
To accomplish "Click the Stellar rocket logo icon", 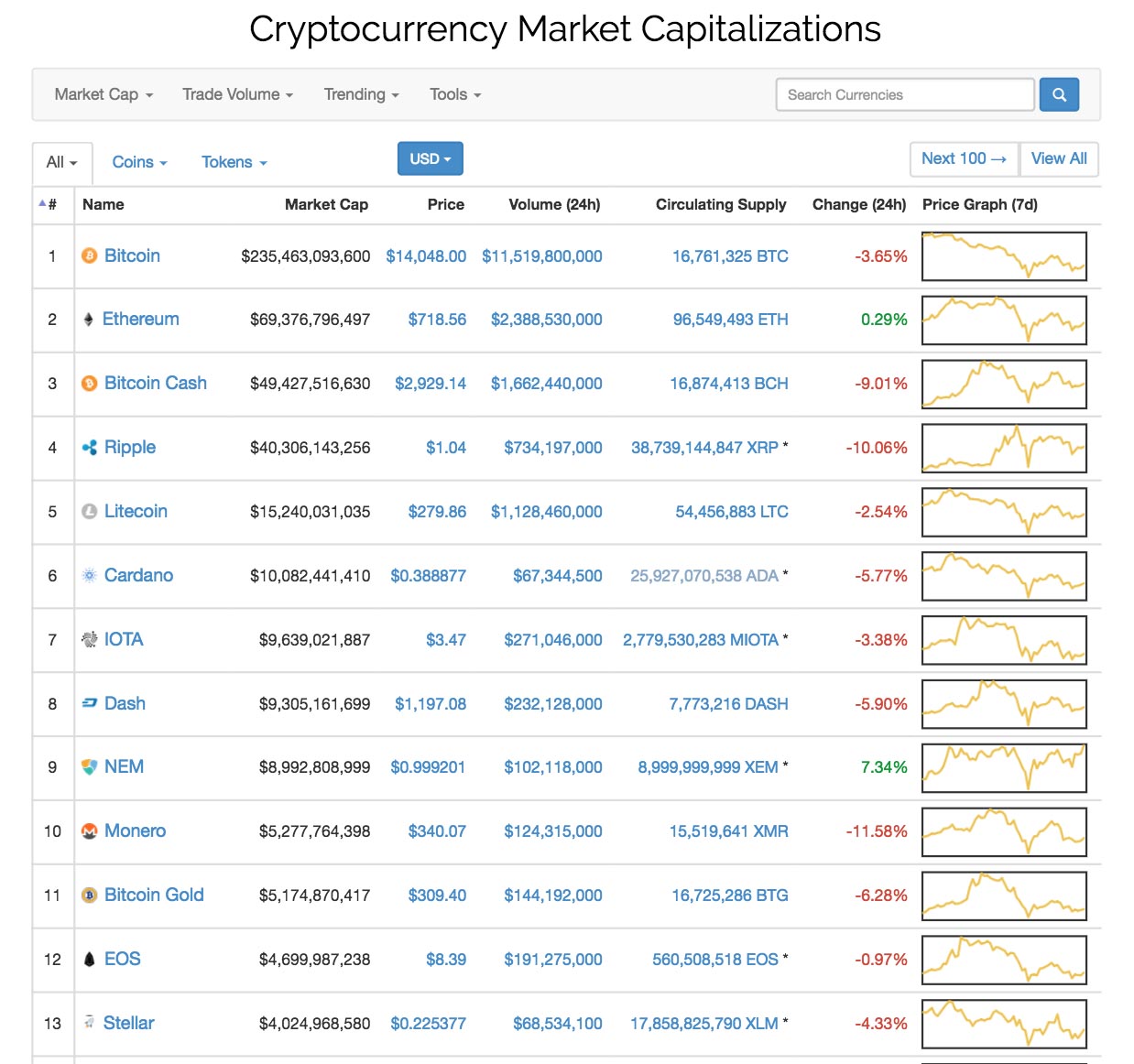I will (89, 1023).
